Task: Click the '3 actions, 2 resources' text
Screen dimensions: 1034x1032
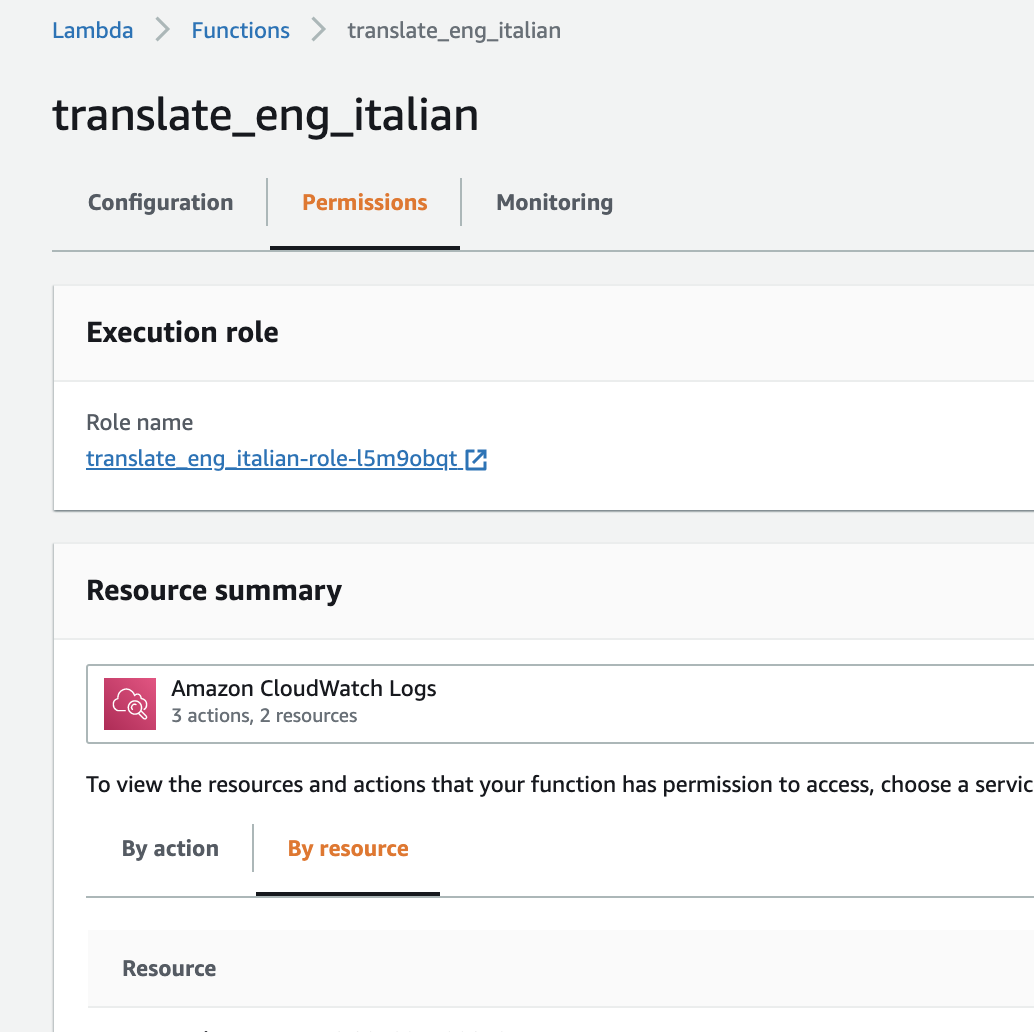Action: click(x=264, y=716)
